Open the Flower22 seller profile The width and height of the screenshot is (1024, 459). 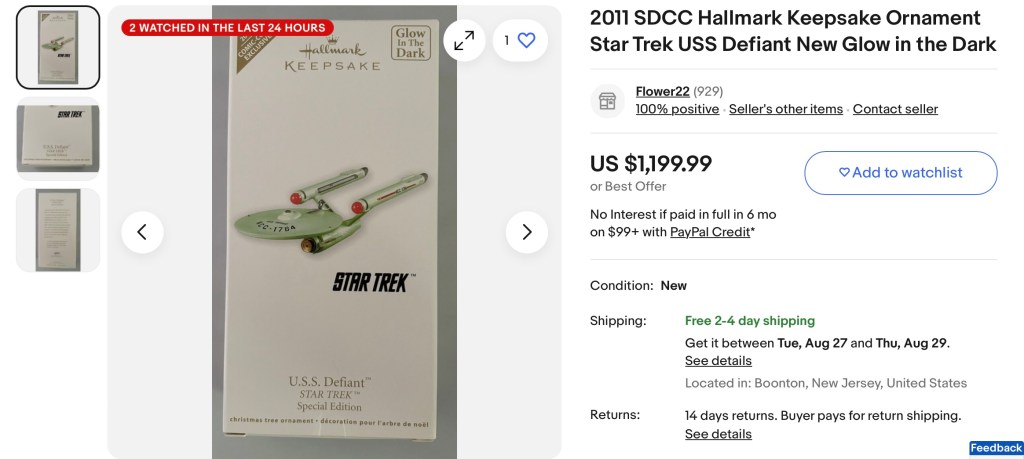(662, 92)
